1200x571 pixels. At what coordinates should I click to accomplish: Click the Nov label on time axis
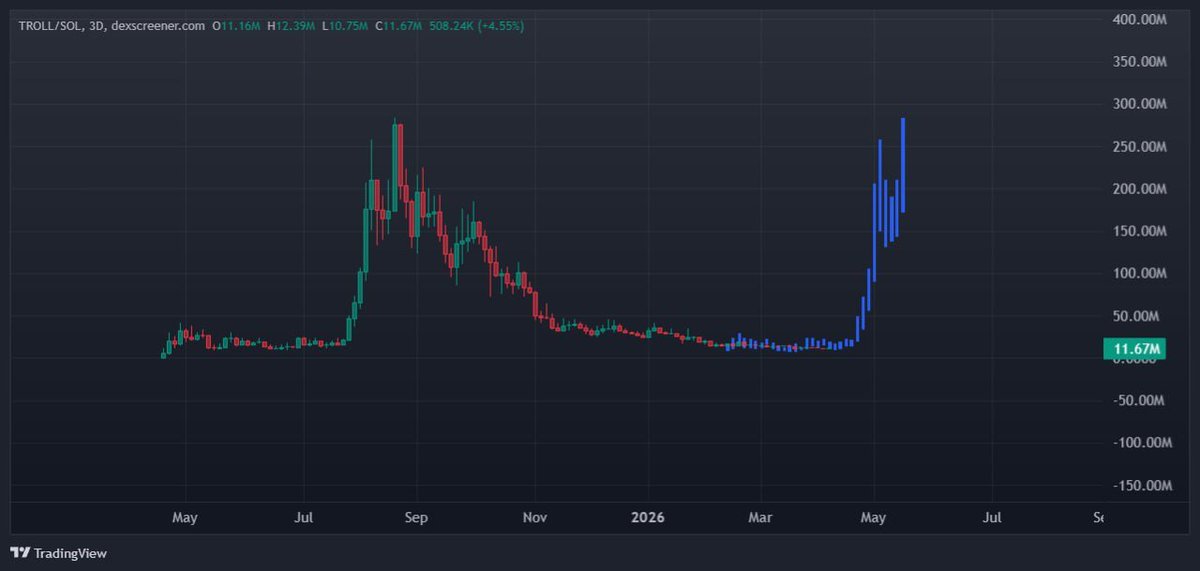[x=535, y=518]
